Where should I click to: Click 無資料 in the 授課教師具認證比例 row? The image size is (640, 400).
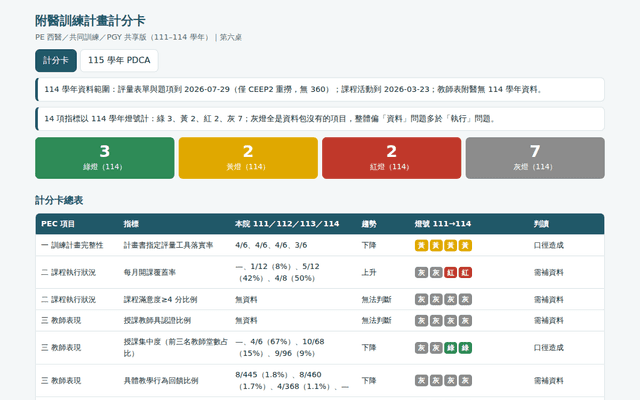point(246,320)
